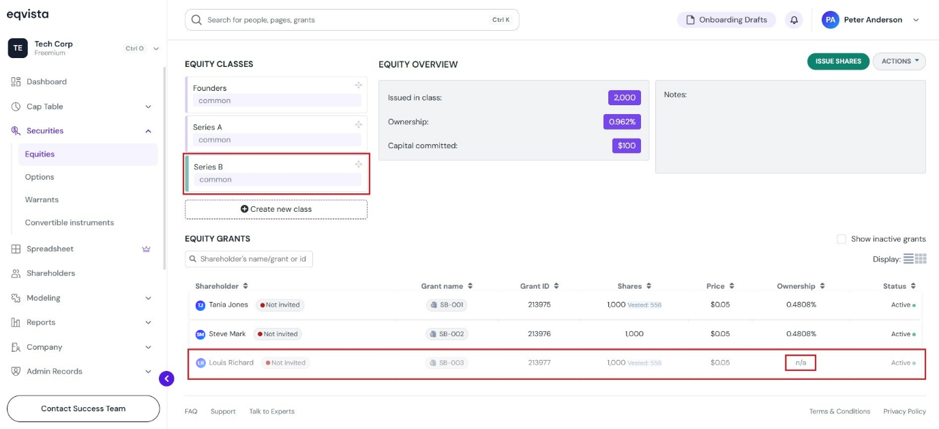The width and height of the screenshot is (939, 429).
Task: Click the PA user avatar
Action: pos(831,20)
